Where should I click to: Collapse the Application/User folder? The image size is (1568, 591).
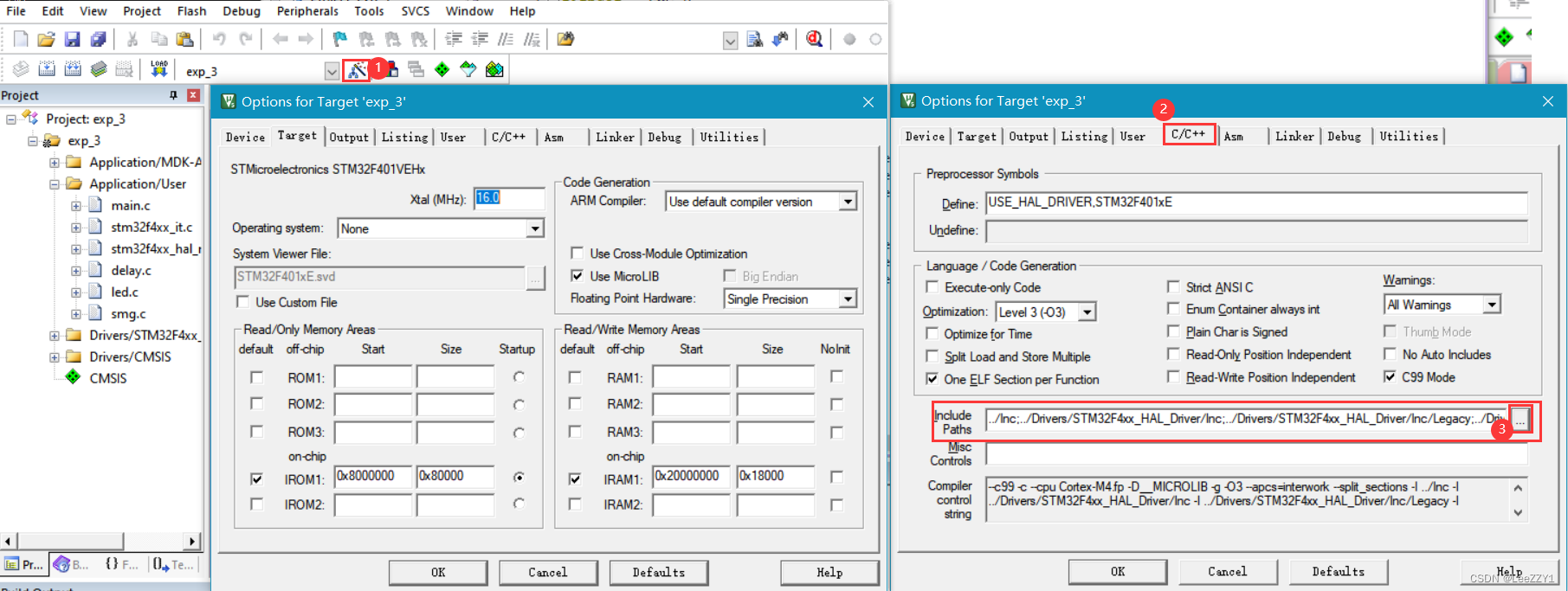(55, 183)
